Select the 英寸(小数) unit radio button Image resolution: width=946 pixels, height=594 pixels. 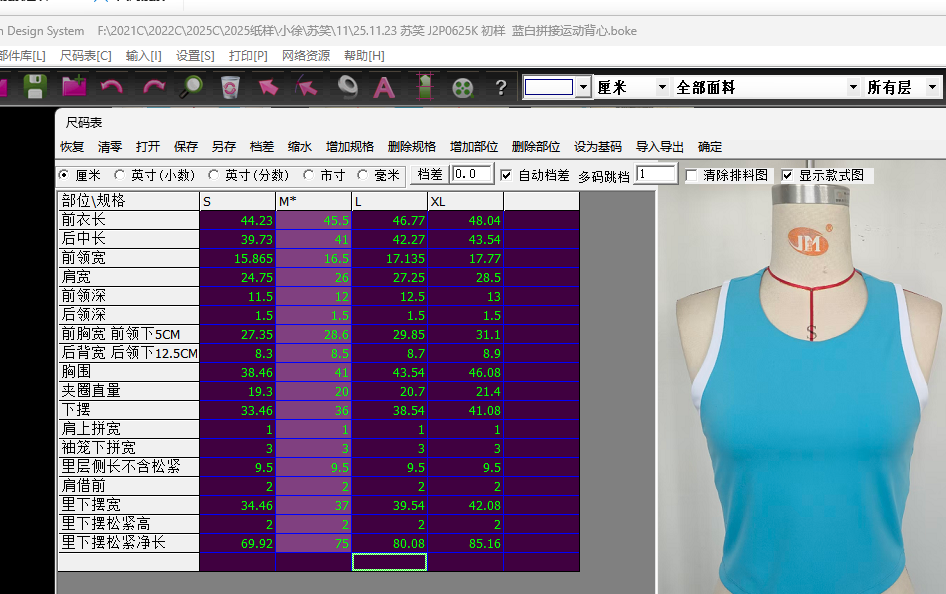[120, 175]
